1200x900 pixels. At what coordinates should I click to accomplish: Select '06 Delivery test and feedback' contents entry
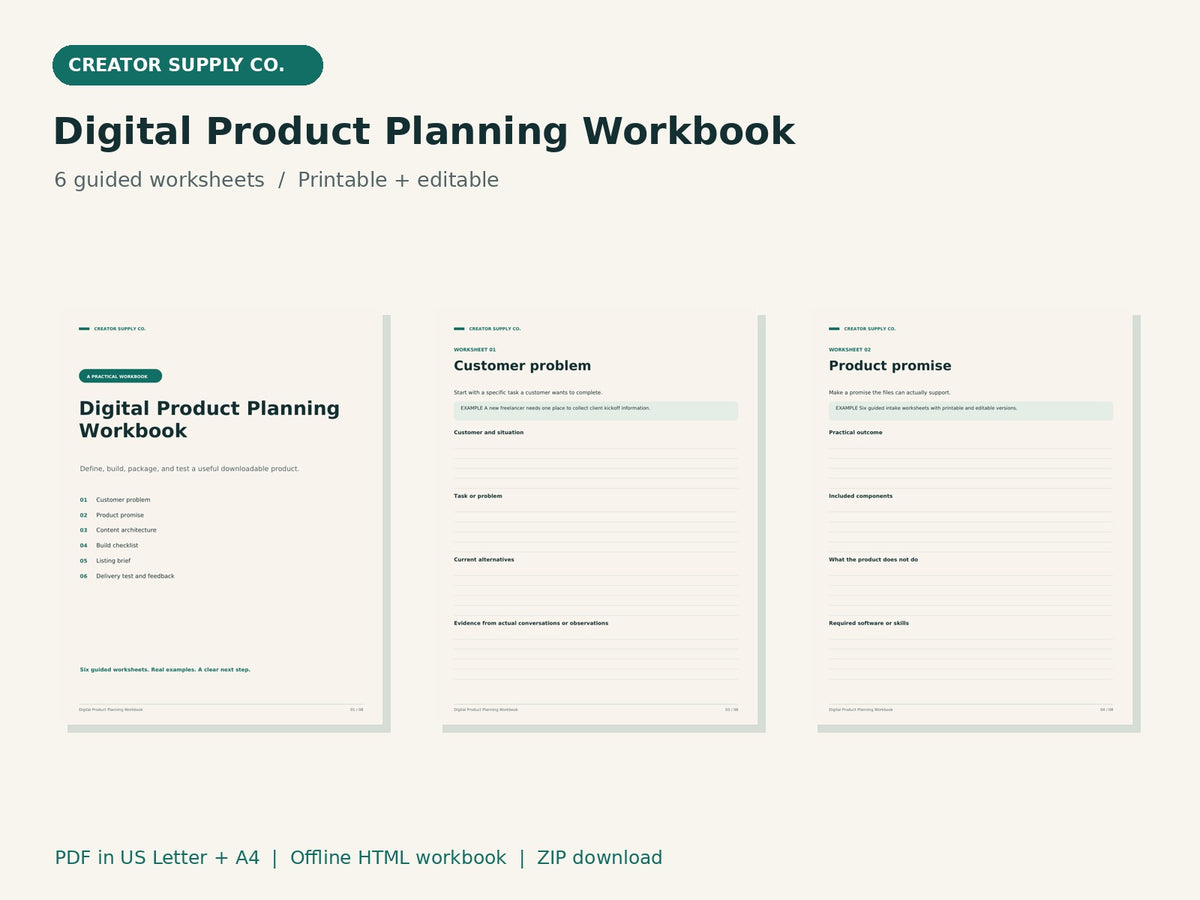pyautogui.click(x=127, y=576)
